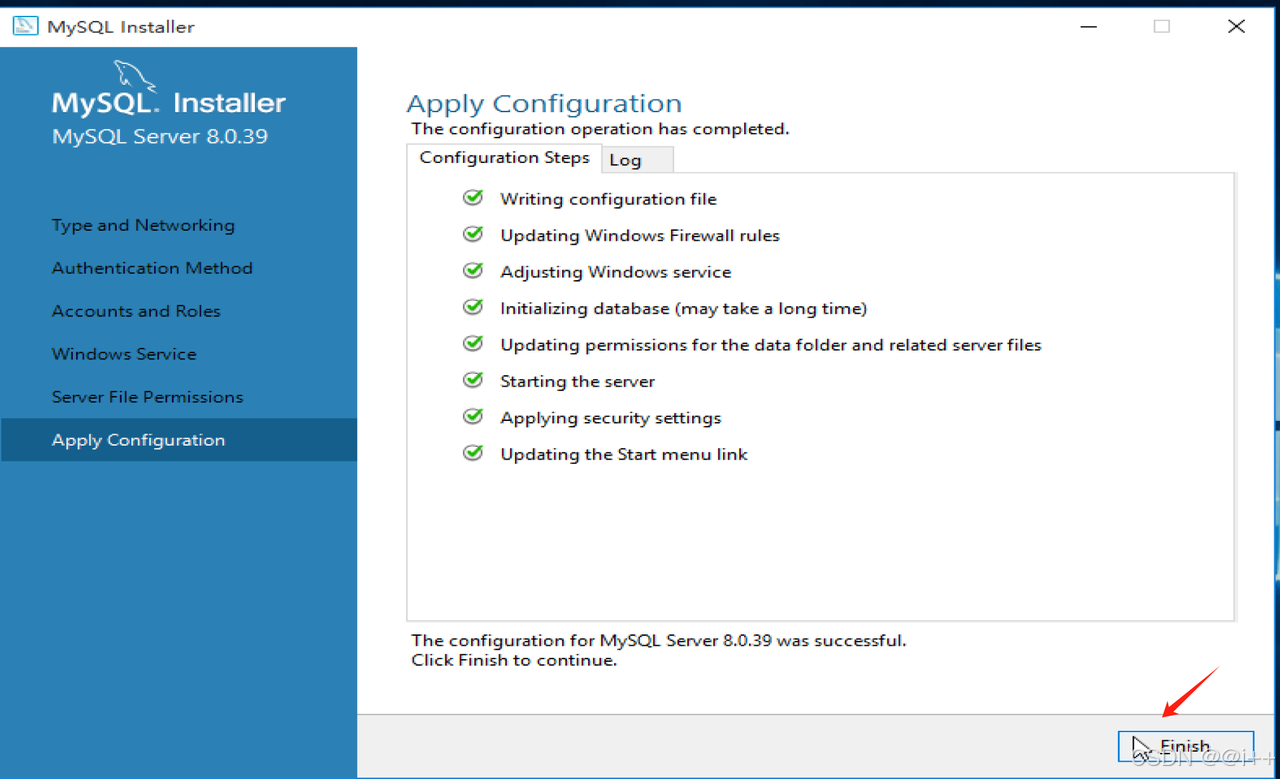Click 'configuration for MySQL Server 8.0.39 was successful' message
Screen dimensions: 1280x779
click(x=658, y=640)
